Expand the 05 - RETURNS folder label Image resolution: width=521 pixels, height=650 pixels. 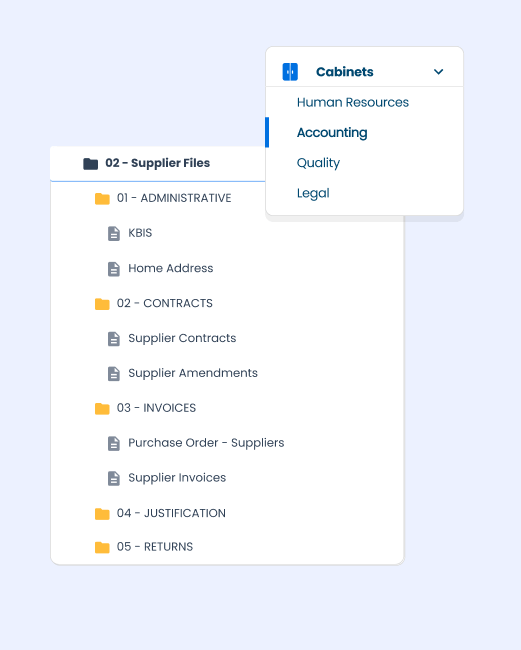click(x=155, y=547)
